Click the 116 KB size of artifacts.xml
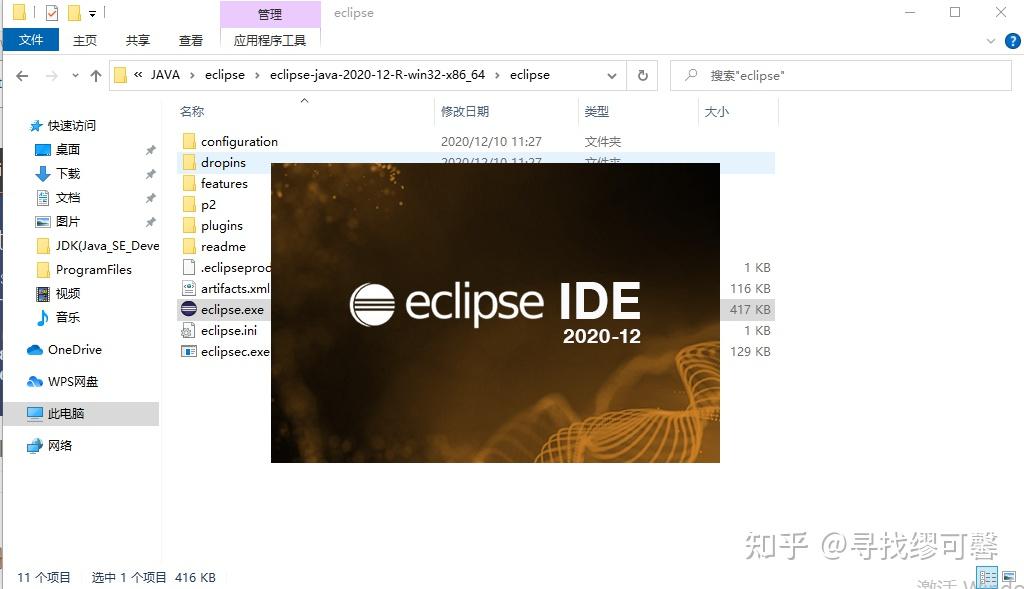The width and height of the screenshot is (1024, 589). (x=750, y=289)
